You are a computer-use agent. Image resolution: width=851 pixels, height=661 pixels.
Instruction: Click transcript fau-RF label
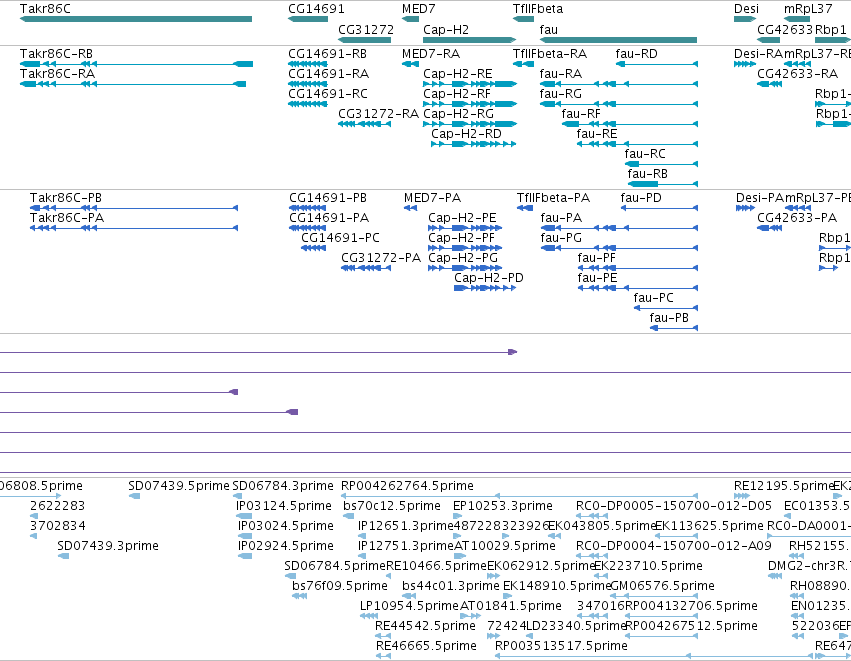click(x=581, y=113)
